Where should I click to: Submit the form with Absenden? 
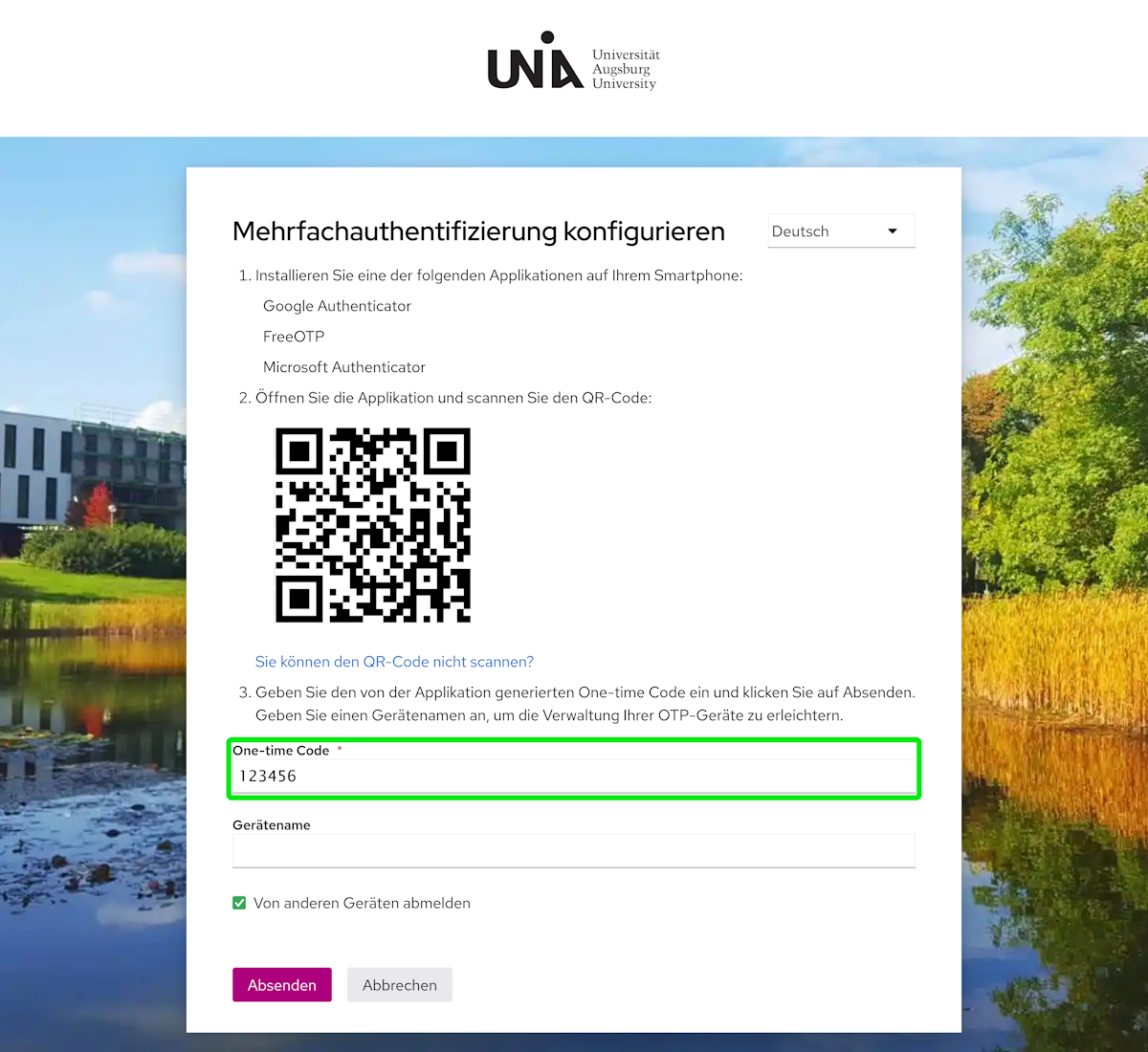tap(282, 985)
